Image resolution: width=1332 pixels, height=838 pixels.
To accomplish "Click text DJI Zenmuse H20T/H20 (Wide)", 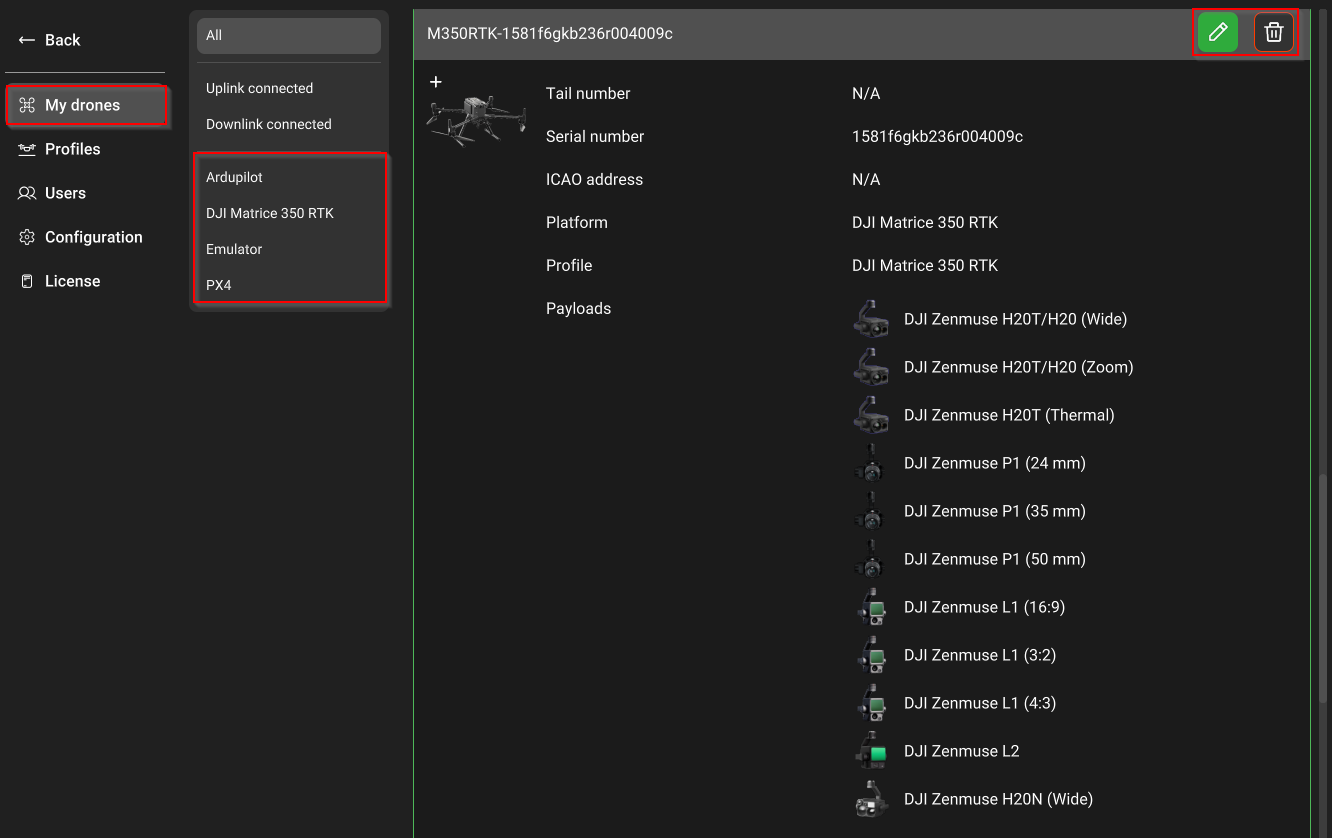I will 1015,319.
